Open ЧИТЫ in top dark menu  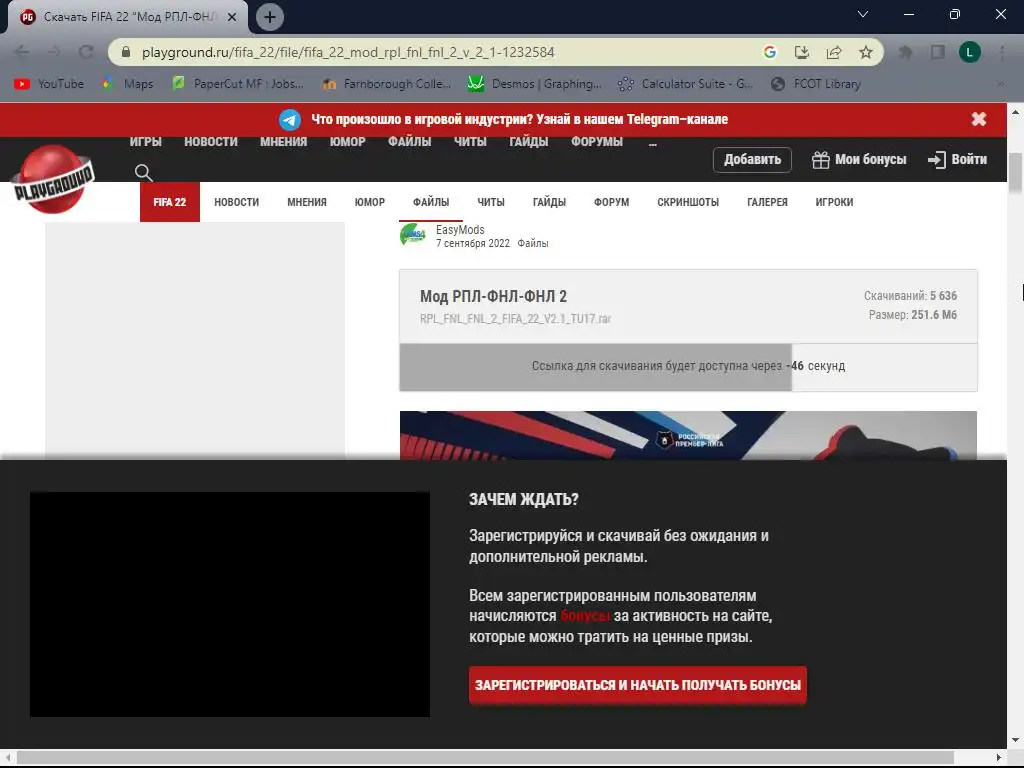[470, 142]
